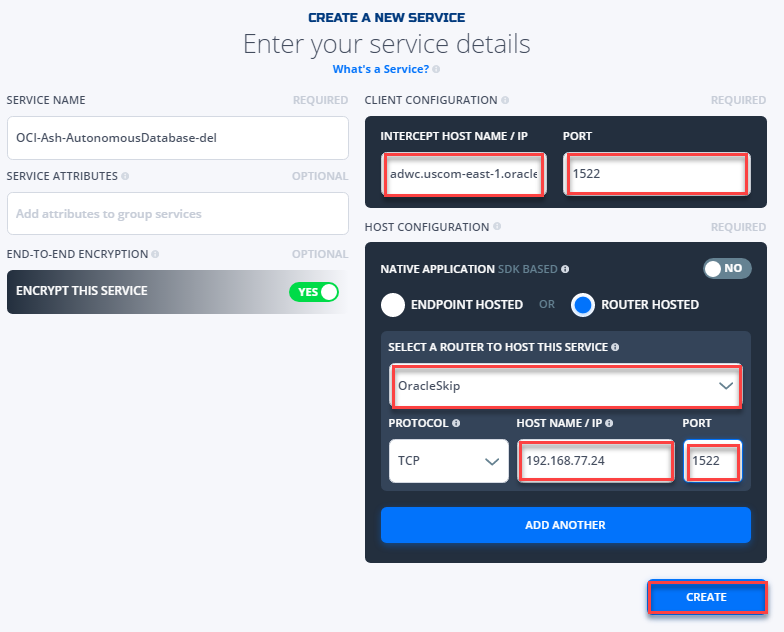The width and height of the screenshot is (784, 632).
Task: Click the host configuration Port 1522 field
Action: tap(712, 460)
